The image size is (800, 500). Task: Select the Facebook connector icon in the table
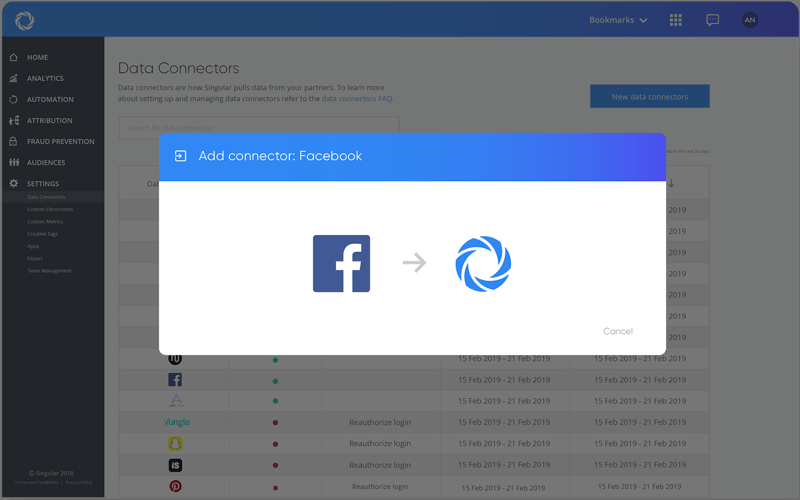pyautogui.click(x=175, y=380)
